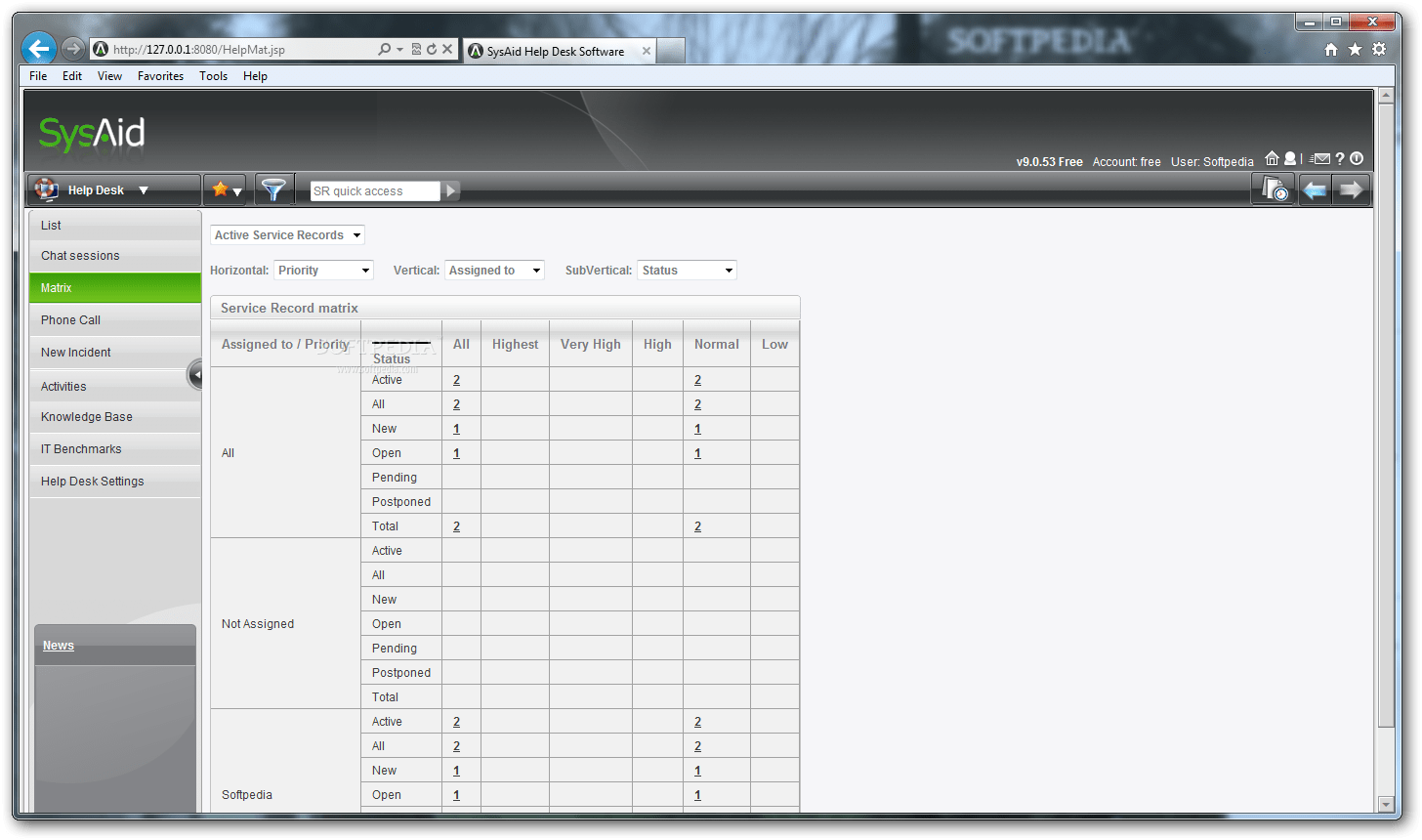Click inside the SR quick access field
The height and width of the screenshot is (840, 1422).
pyautogui.click(x=374, y=190)
